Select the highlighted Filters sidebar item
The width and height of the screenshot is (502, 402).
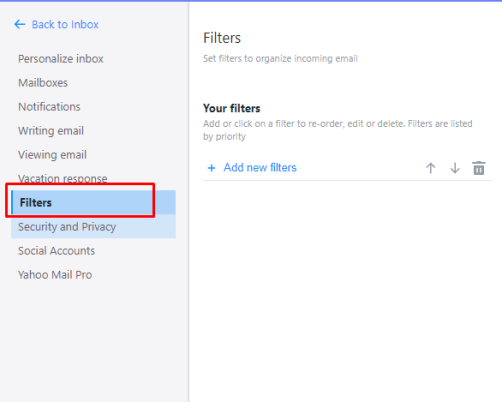[93, 202]
